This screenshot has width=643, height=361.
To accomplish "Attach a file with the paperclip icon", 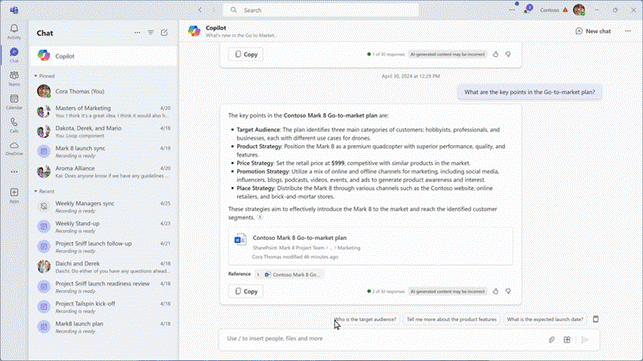I will (x=552, y=340).
